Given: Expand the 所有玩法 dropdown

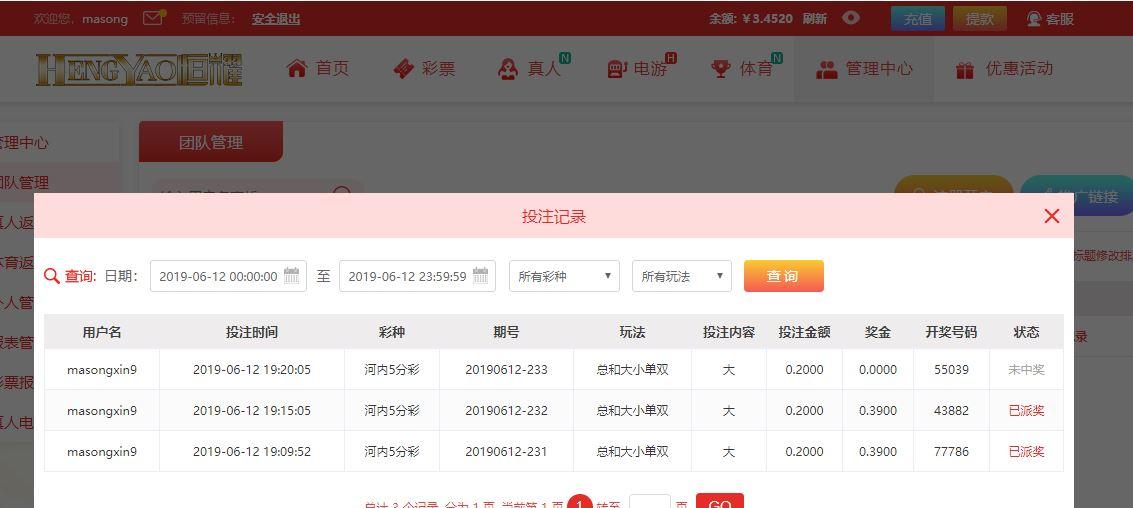Looking at the screenshot, I should (681, 276).
